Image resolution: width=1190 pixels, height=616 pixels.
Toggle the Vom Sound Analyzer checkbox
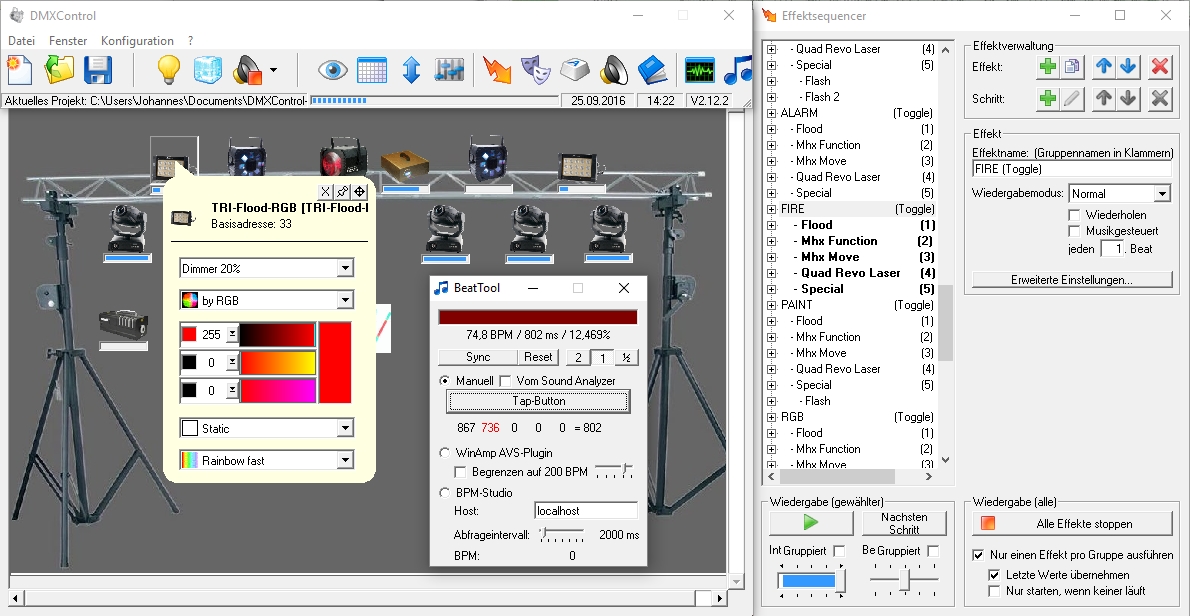pyautogui.click(x=505, y=381)
